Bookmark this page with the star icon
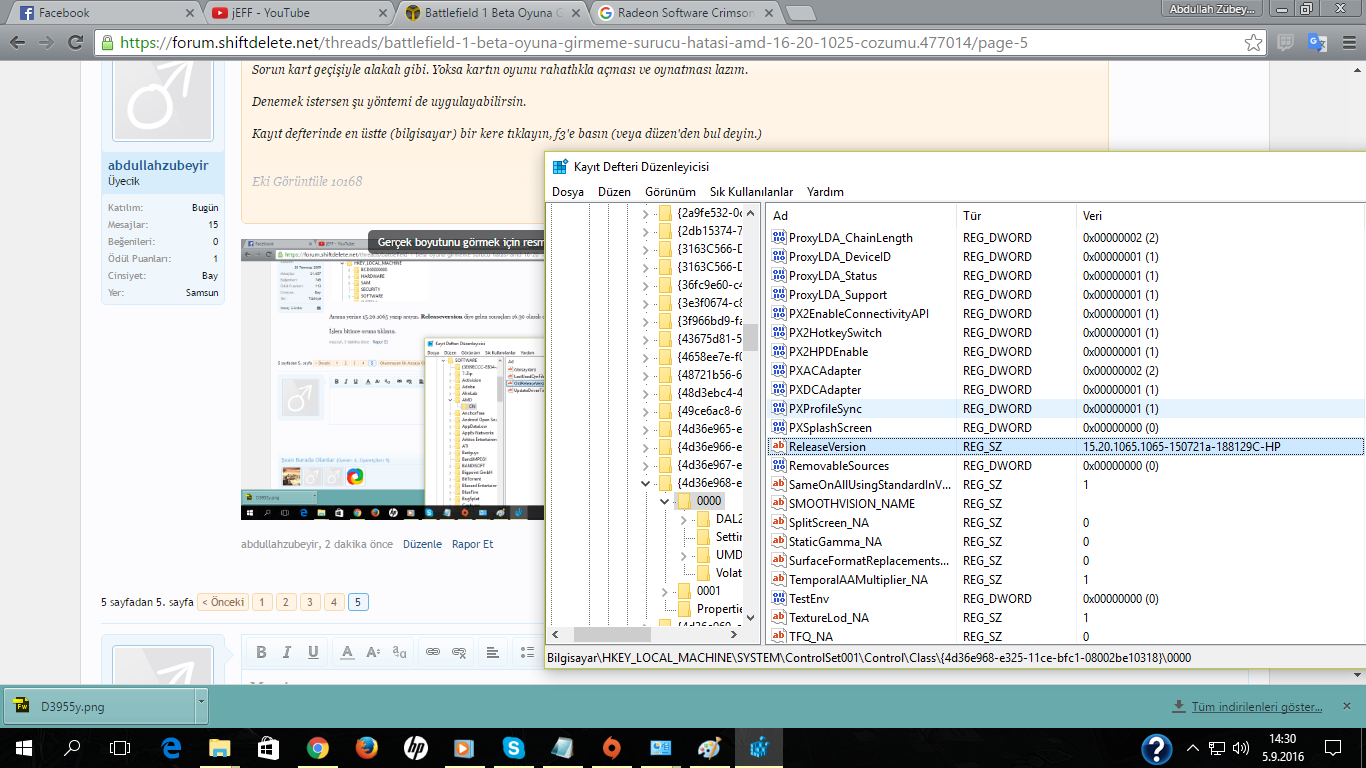This screenshot has width=1366, height=768. pos(1253,43)
